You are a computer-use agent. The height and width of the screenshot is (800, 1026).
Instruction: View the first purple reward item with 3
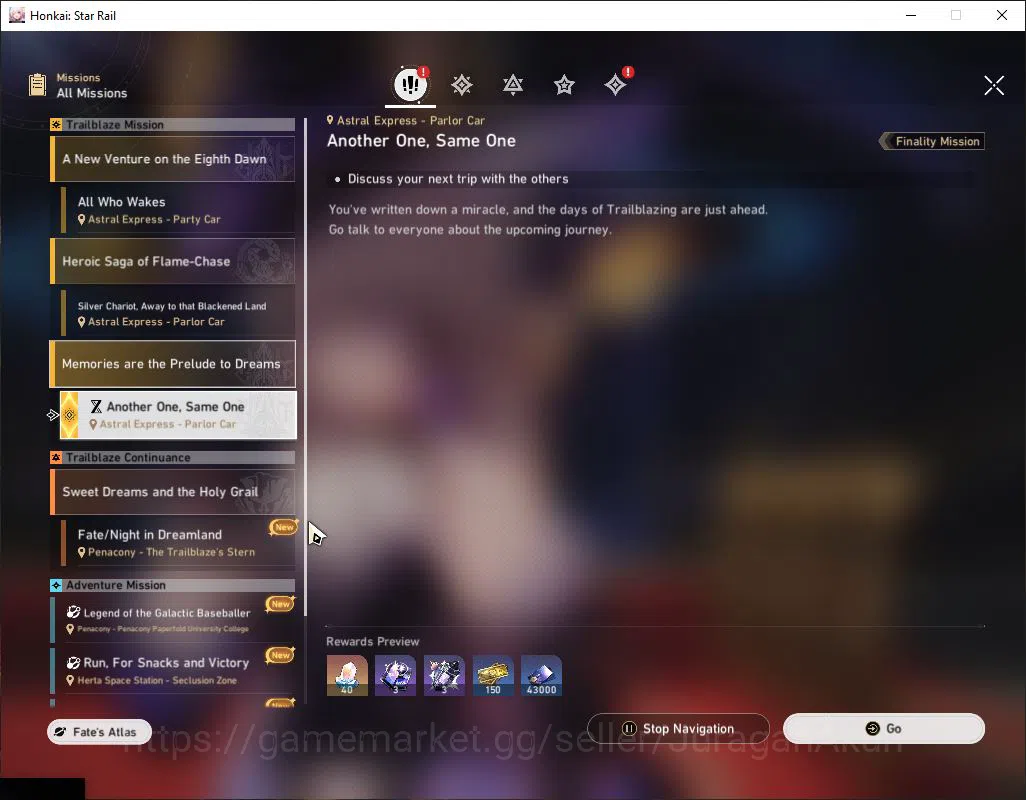[395, 675]
